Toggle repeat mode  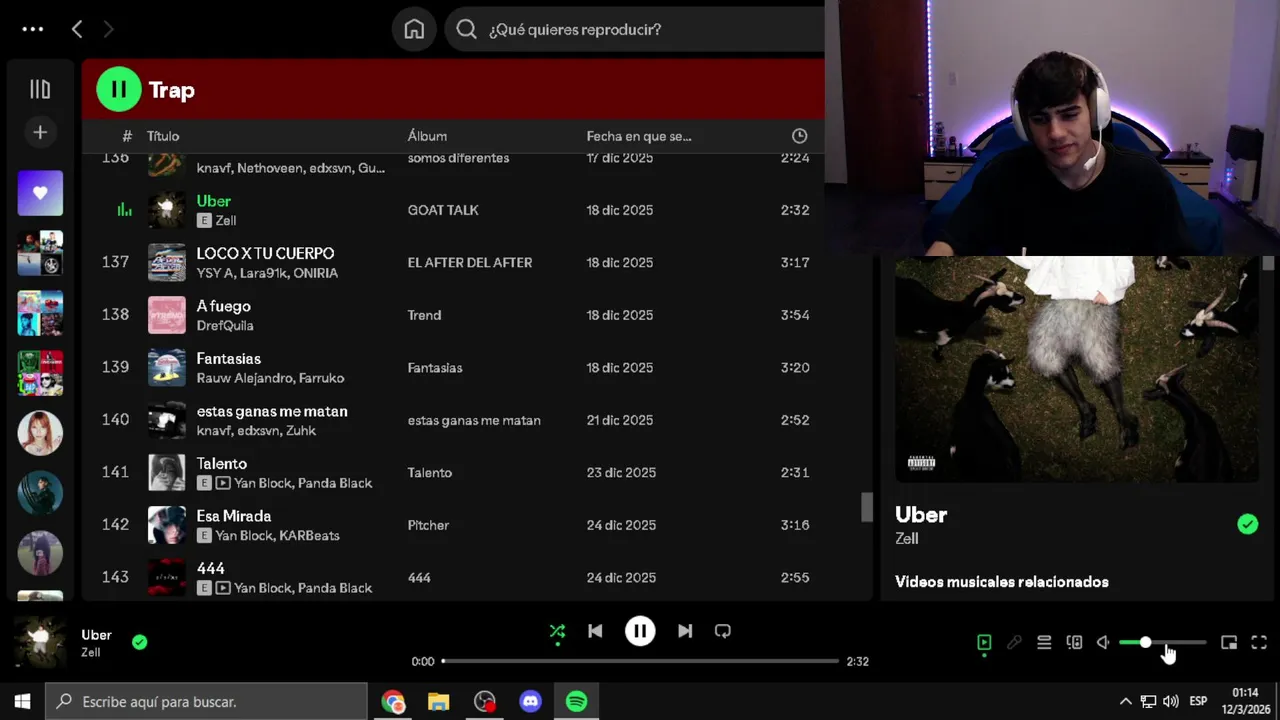(723, 631)
